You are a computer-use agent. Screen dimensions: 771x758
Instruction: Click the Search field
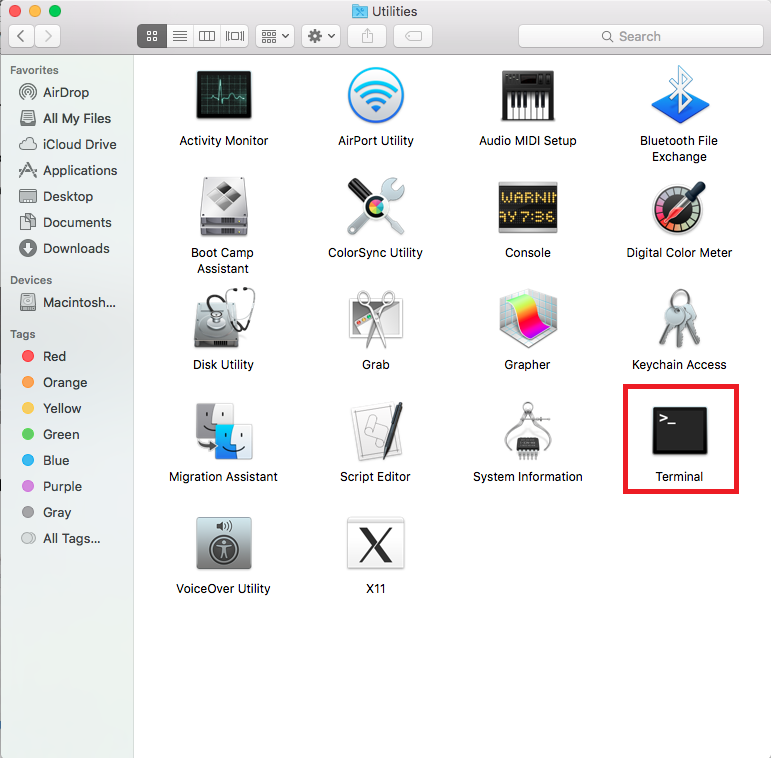[639, 36]
